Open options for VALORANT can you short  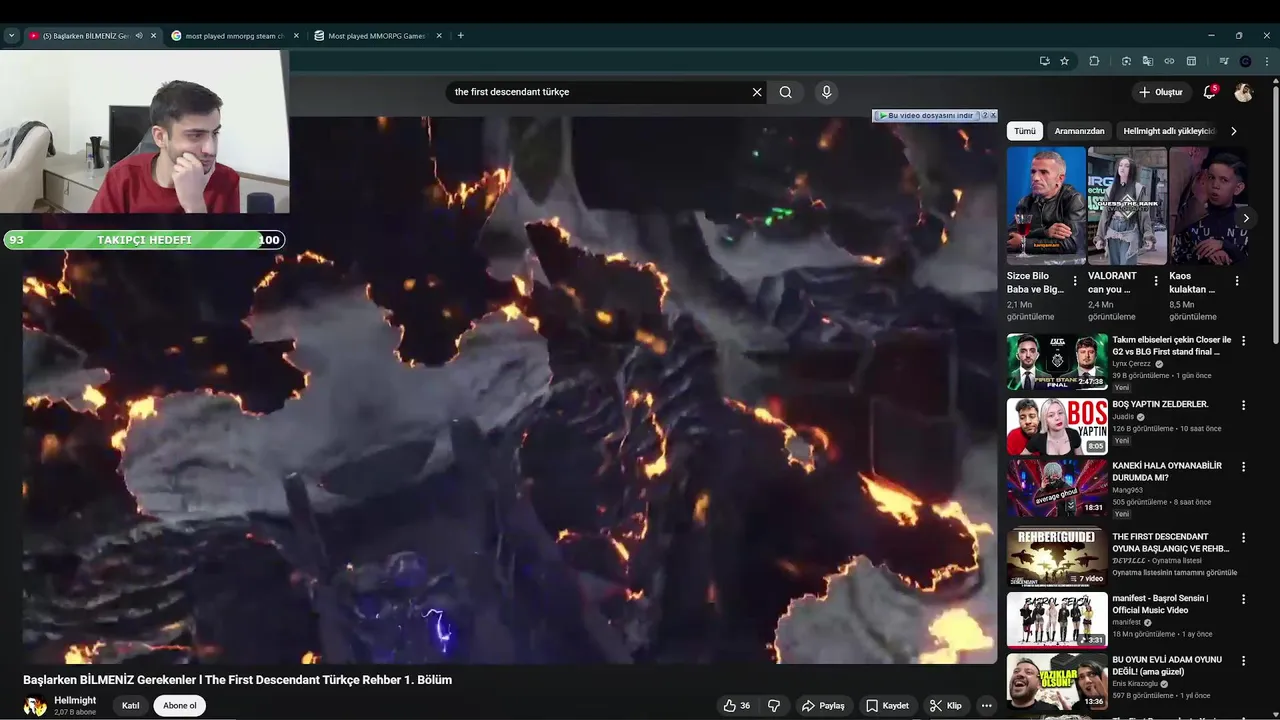tap(1156, 281)
